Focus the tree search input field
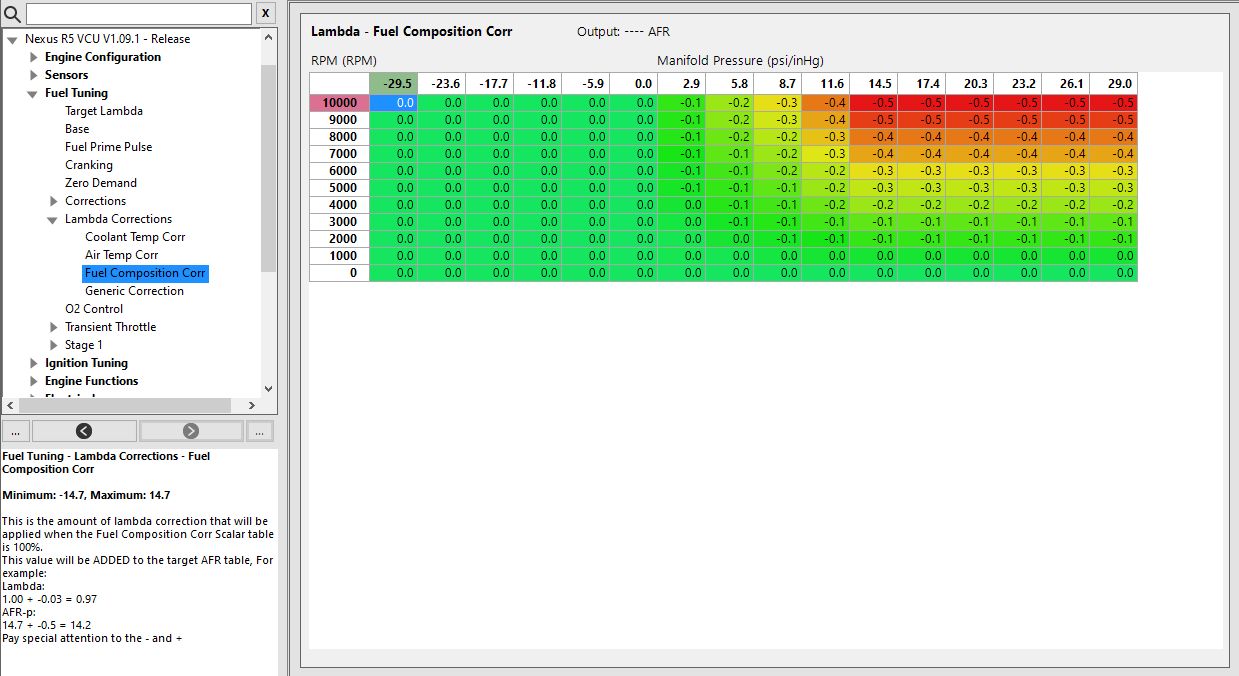The image size is (1239, 676). click(139, 13)
